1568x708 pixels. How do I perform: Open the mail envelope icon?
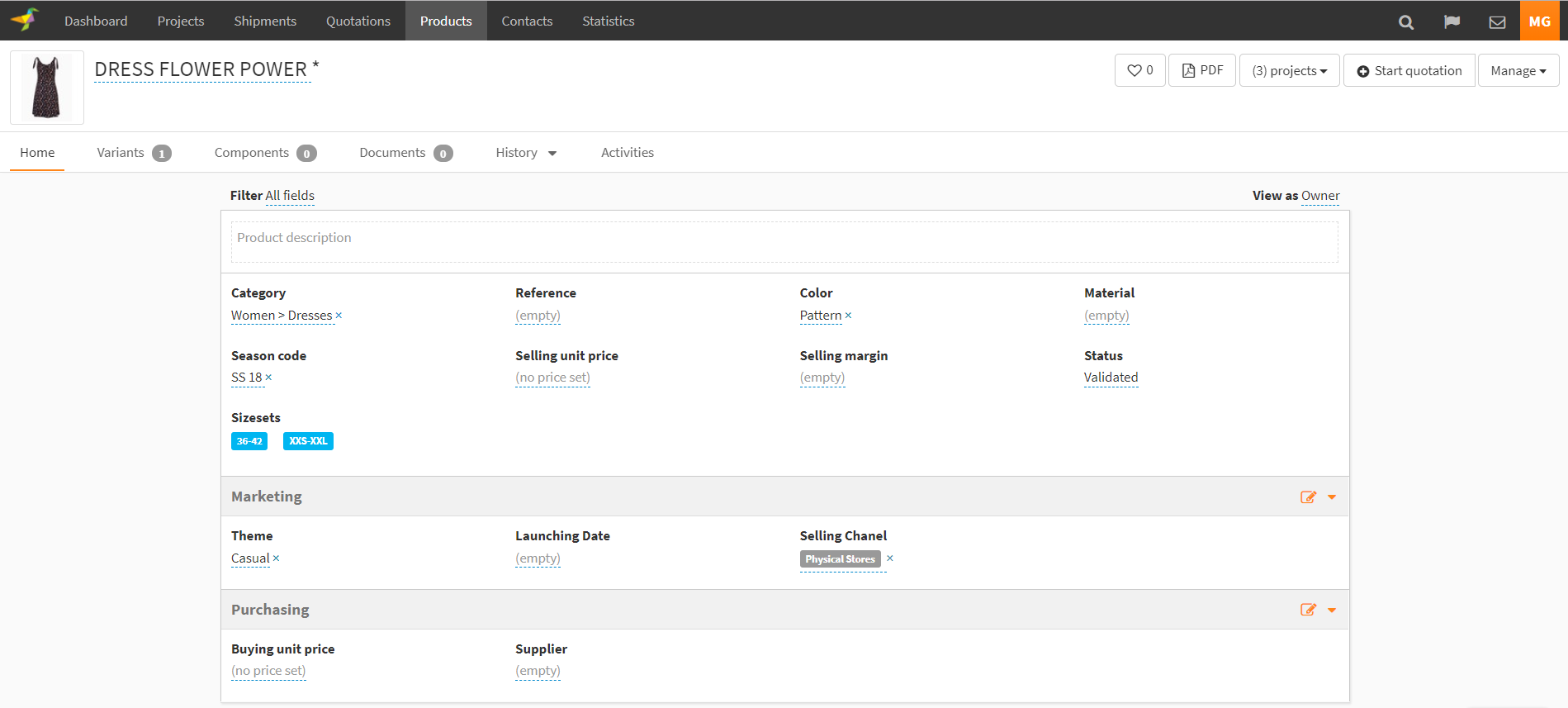pyautogui.click(x=1497, y=22)
